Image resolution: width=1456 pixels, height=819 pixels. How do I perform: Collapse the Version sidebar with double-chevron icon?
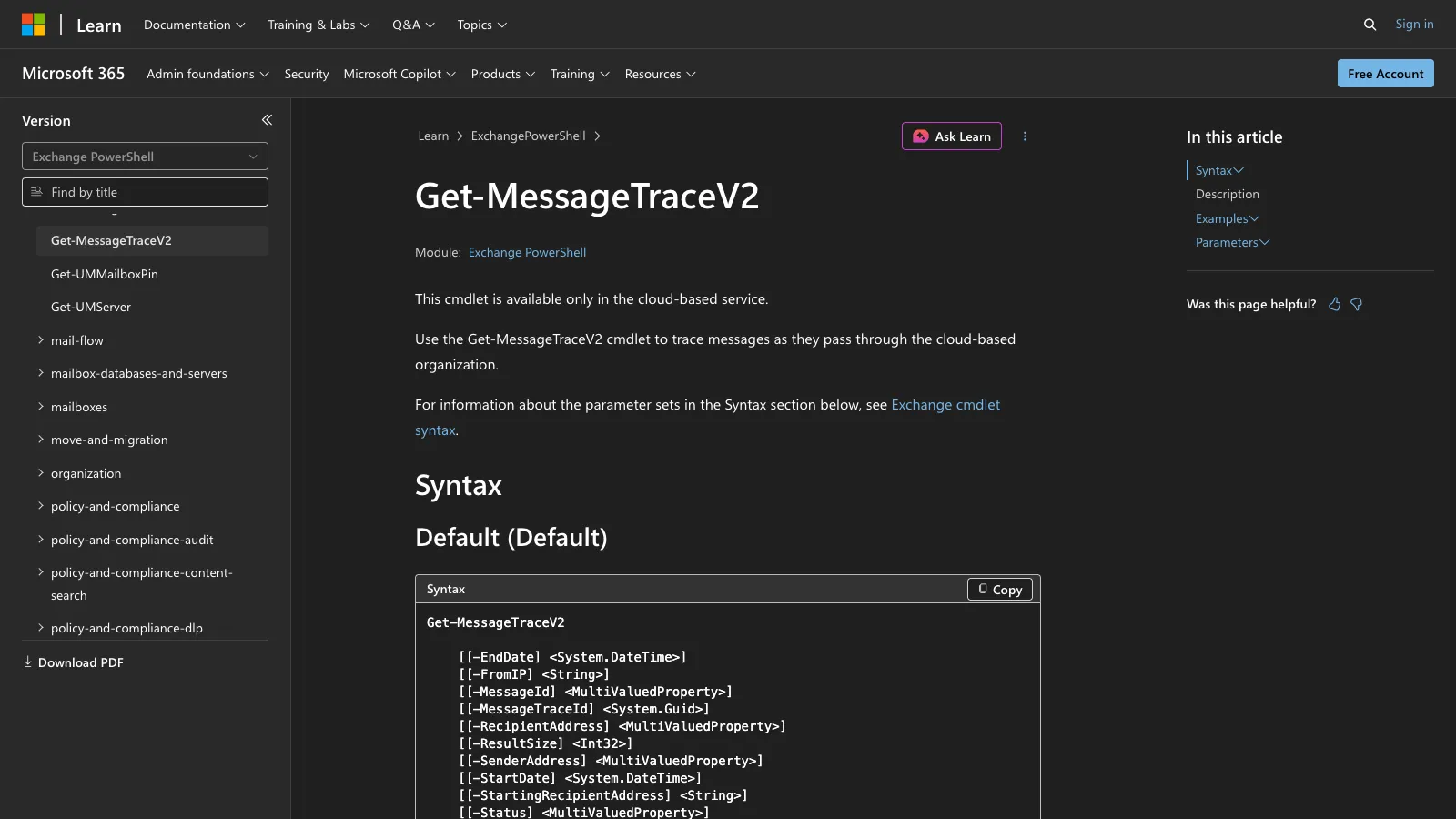[x=267, y=120]
